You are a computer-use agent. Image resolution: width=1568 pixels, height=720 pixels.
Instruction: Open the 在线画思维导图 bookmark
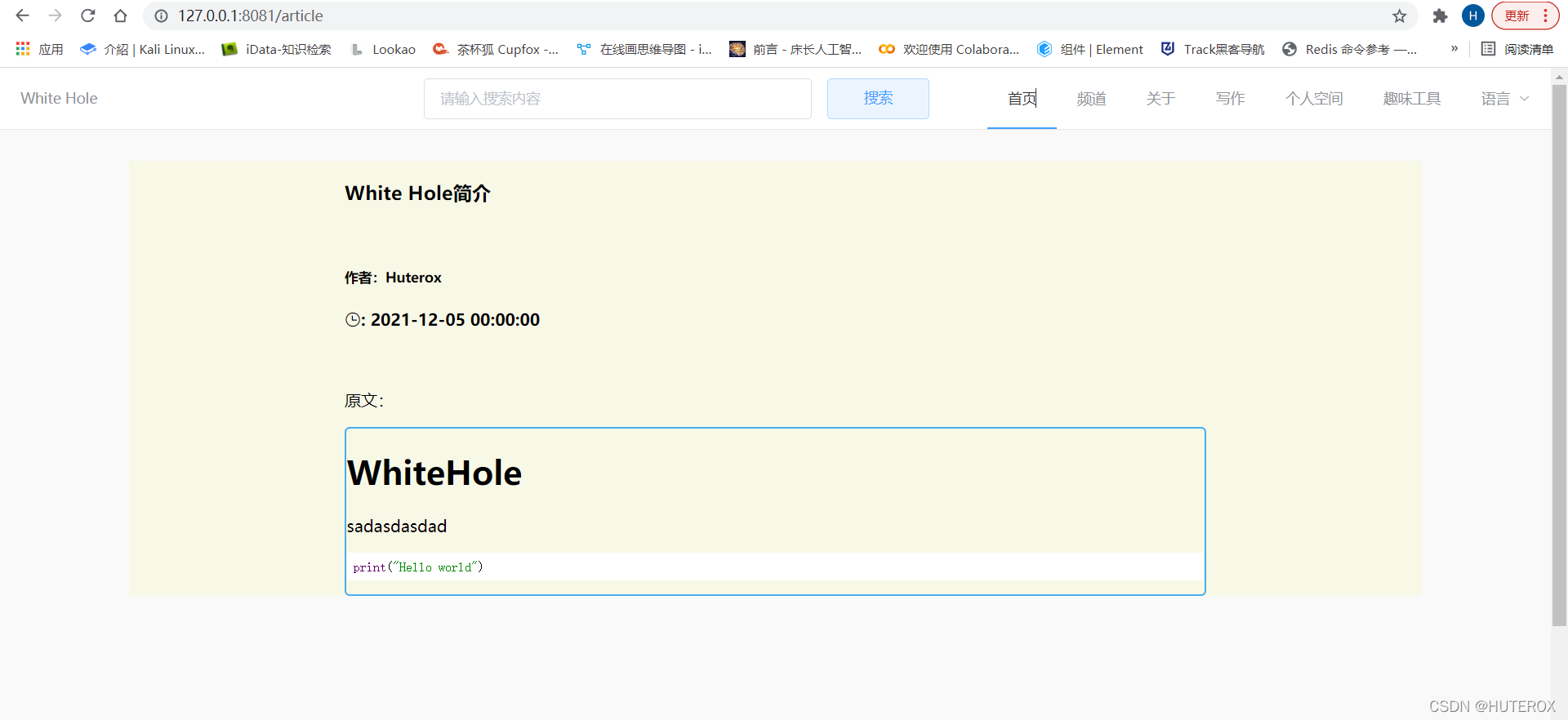tap(644, 49)
